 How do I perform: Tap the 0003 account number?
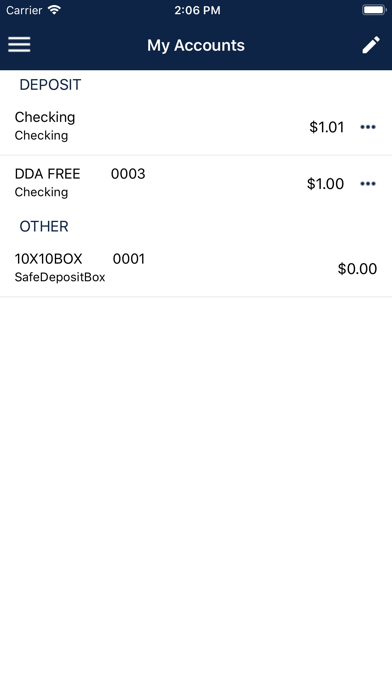point(128,174)
